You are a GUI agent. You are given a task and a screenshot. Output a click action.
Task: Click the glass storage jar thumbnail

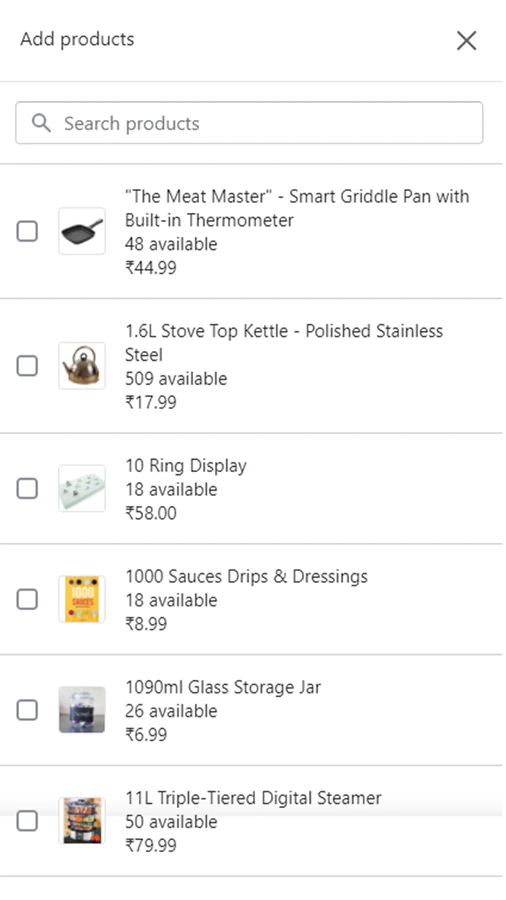click(x=82, y=710)
